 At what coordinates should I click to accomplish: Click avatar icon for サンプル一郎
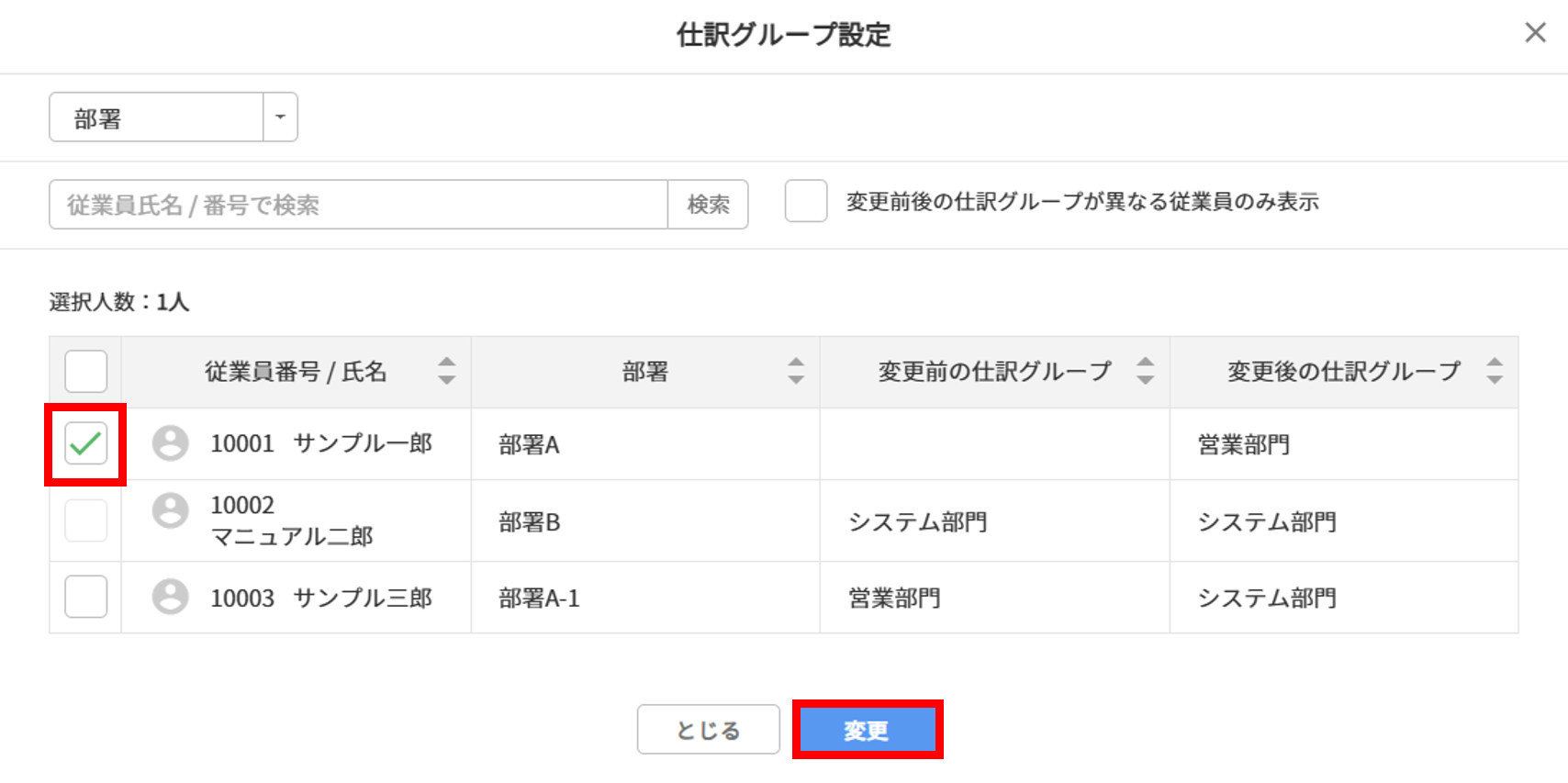pyautogui.click(x=170, y=443)
